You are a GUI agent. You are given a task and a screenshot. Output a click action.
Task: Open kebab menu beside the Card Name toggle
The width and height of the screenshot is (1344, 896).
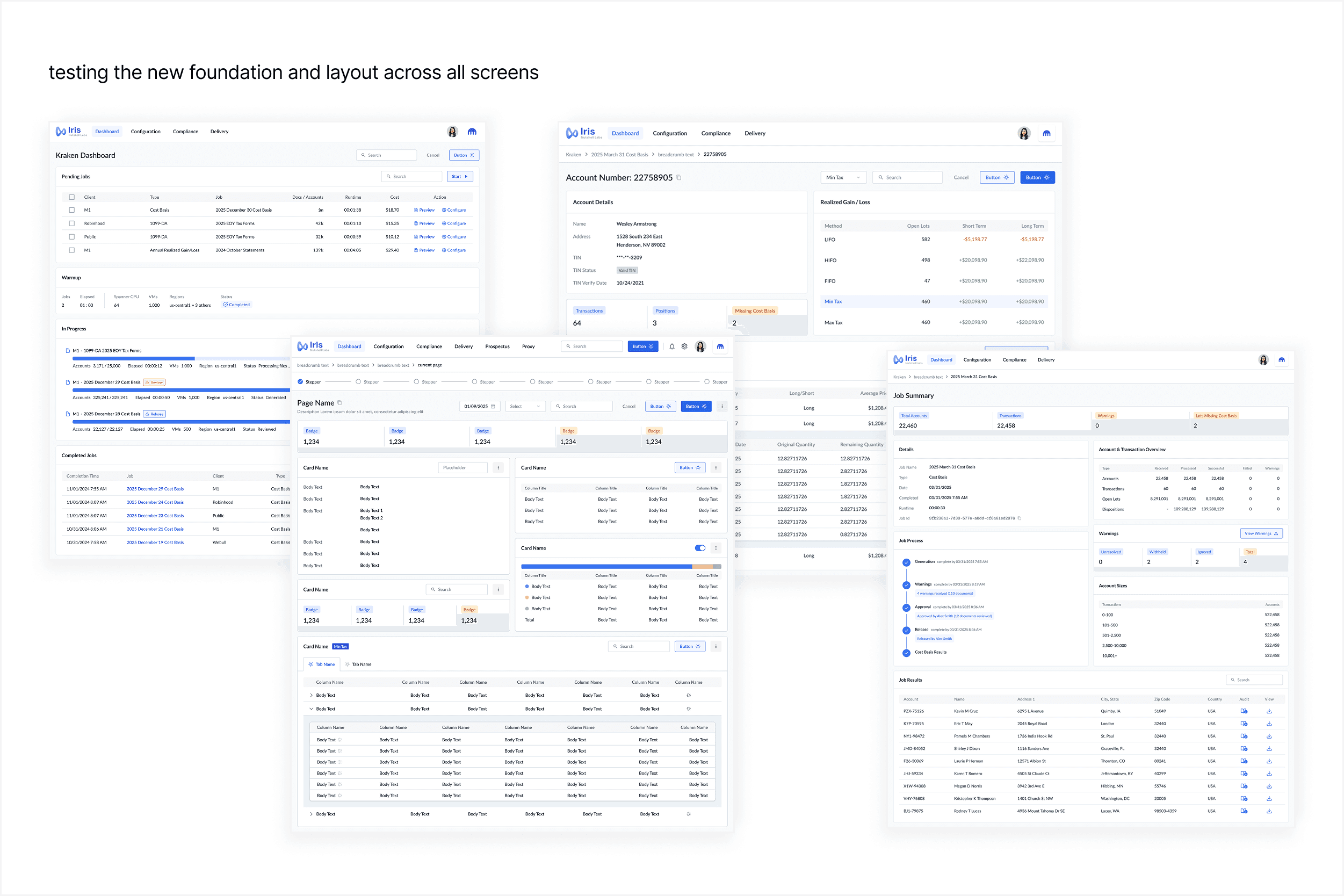[716, 548]
